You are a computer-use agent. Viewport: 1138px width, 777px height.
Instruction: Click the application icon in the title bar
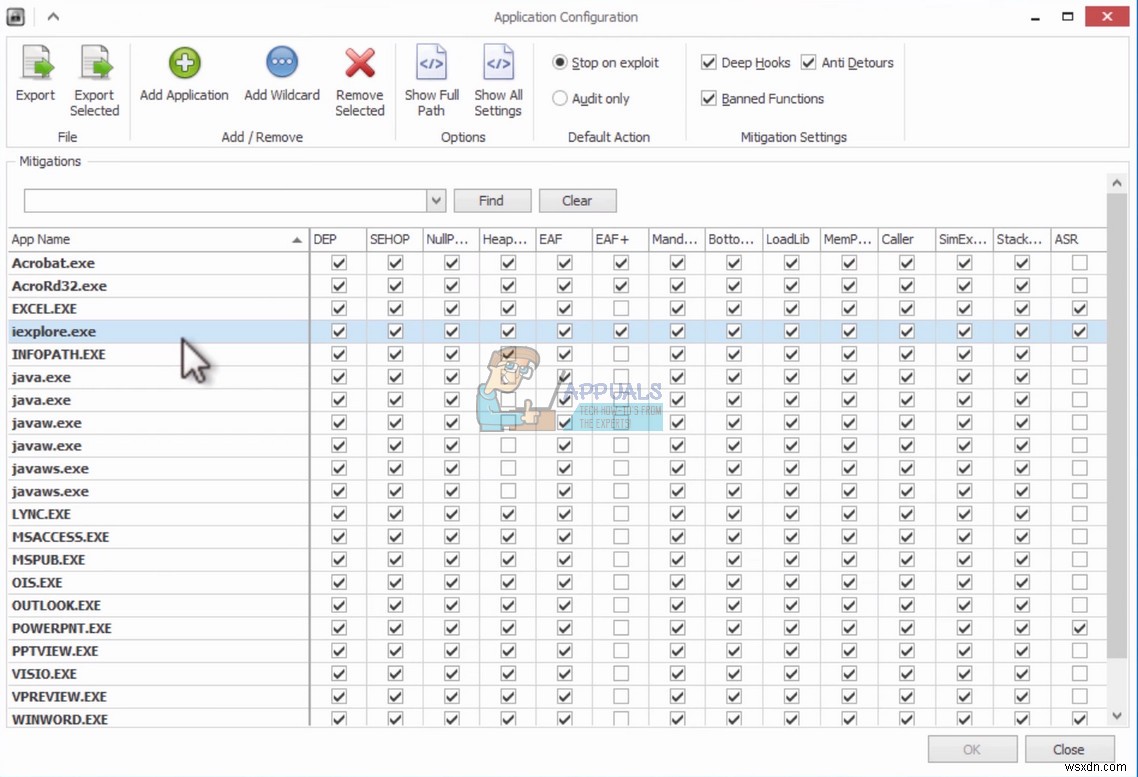[x=14, y=16]
